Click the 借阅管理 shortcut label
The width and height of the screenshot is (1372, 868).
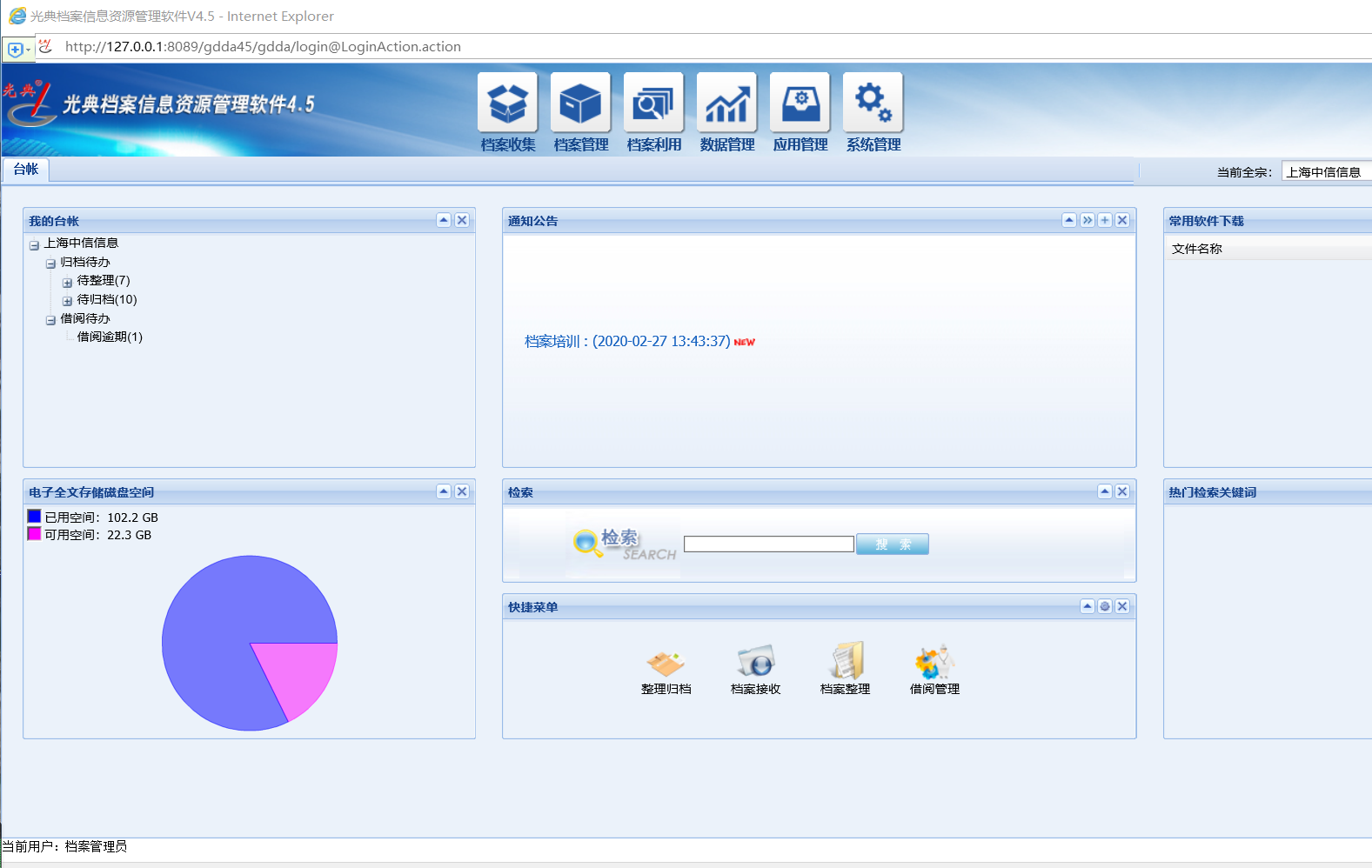tap(935, 689)
